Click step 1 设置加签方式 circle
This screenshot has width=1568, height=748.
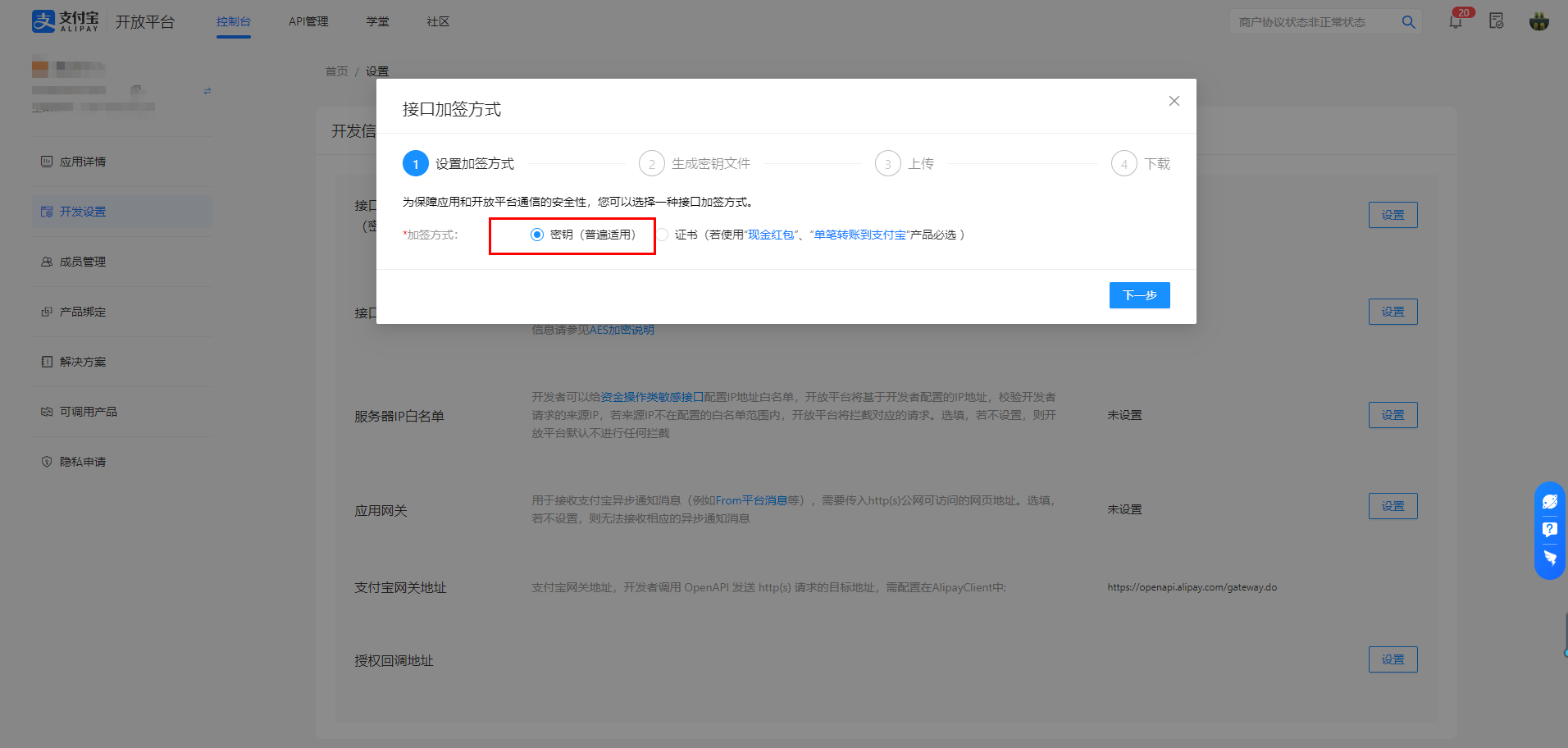(x=416, y=164)
